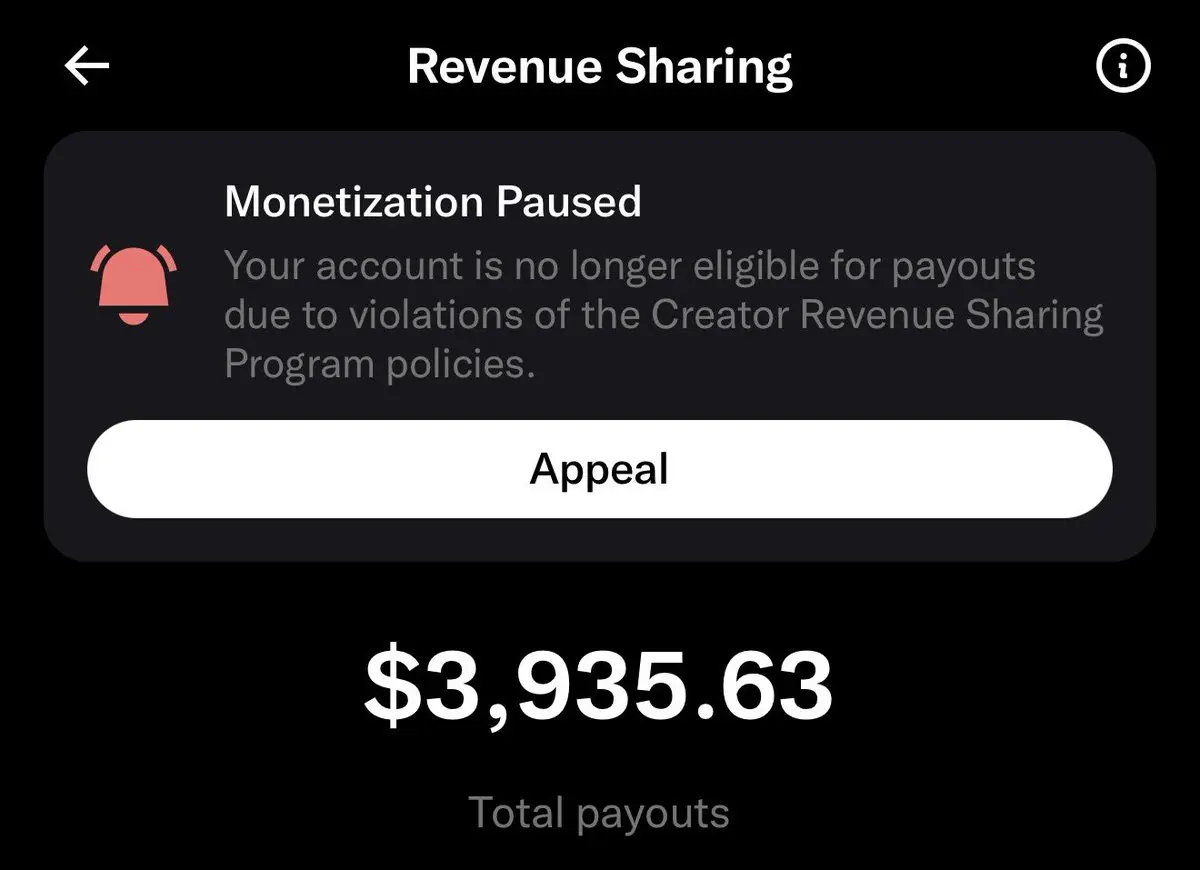Tap the word 'Appeal' on white button
This screenshot has height=870, width=1200.
coord(599,469)
